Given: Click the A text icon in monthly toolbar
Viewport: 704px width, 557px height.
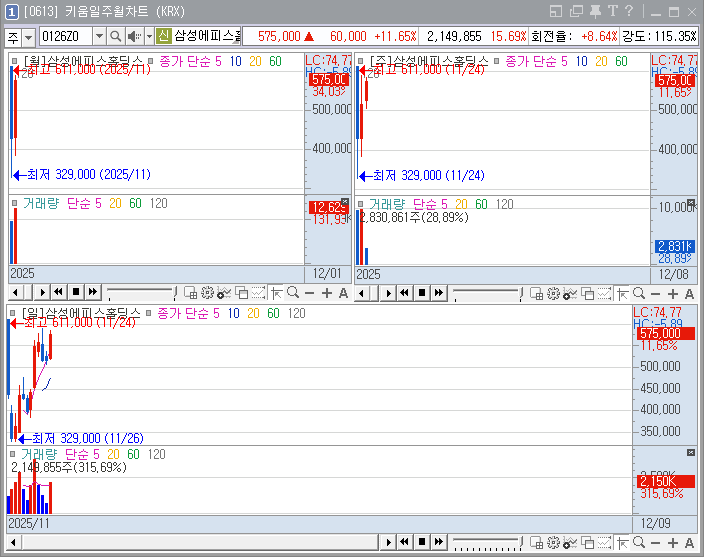Looking at the screenshot, I should coord(343,293).
